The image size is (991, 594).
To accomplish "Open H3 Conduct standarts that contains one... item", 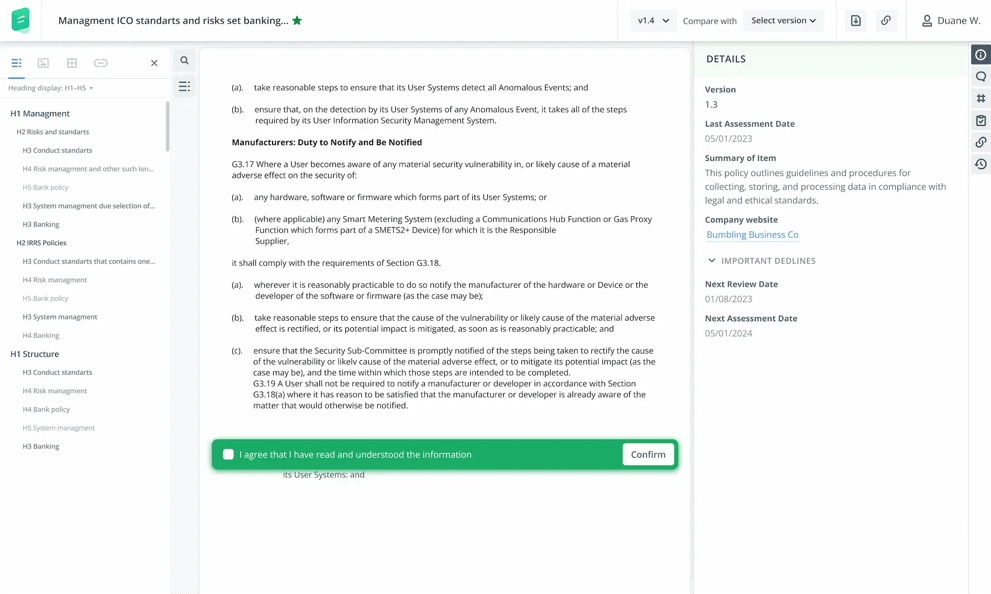I will click(88, 261).
